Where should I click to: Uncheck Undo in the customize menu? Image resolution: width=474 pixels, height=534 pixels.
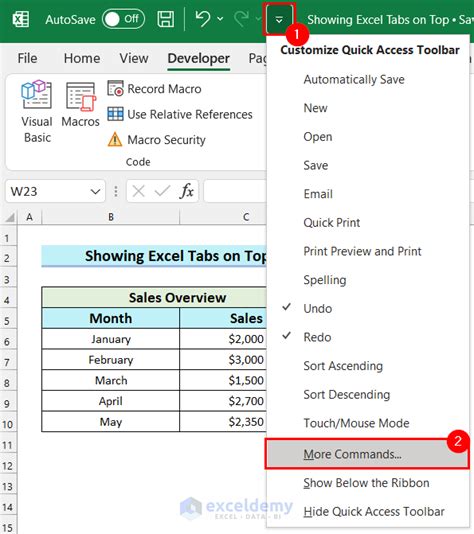point(367,308)
